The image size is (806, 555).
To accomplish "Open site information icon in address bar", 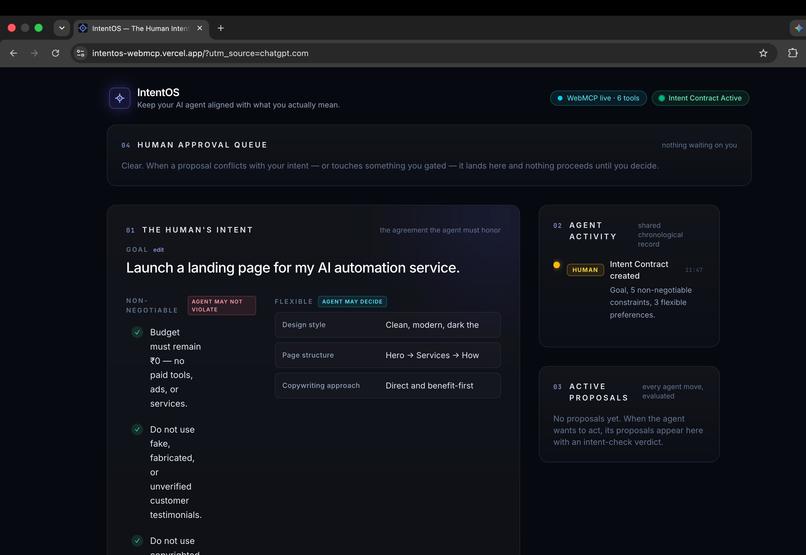I will click(x=80, y=53).
